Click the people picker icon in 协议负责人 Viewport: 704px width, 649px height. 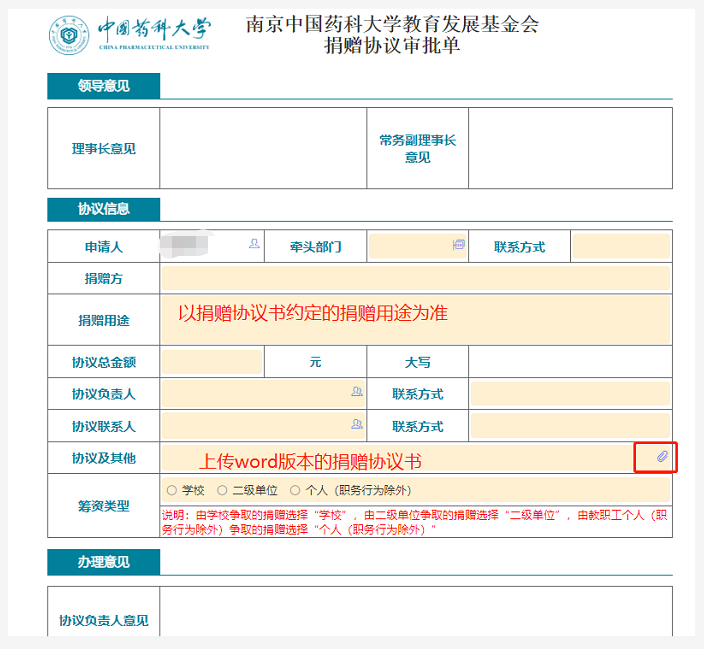[x=357, y=393]
